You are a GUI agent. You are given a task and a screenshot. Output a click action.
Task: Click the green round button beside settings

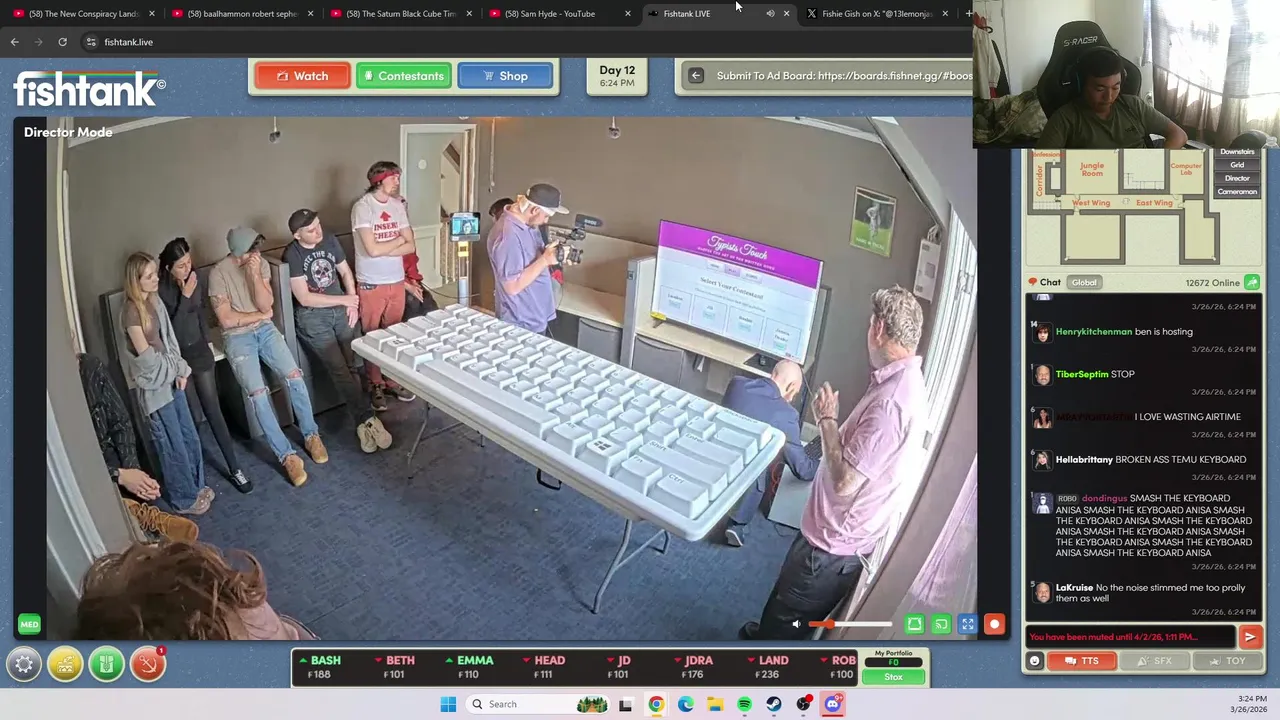tap(106, 664)
